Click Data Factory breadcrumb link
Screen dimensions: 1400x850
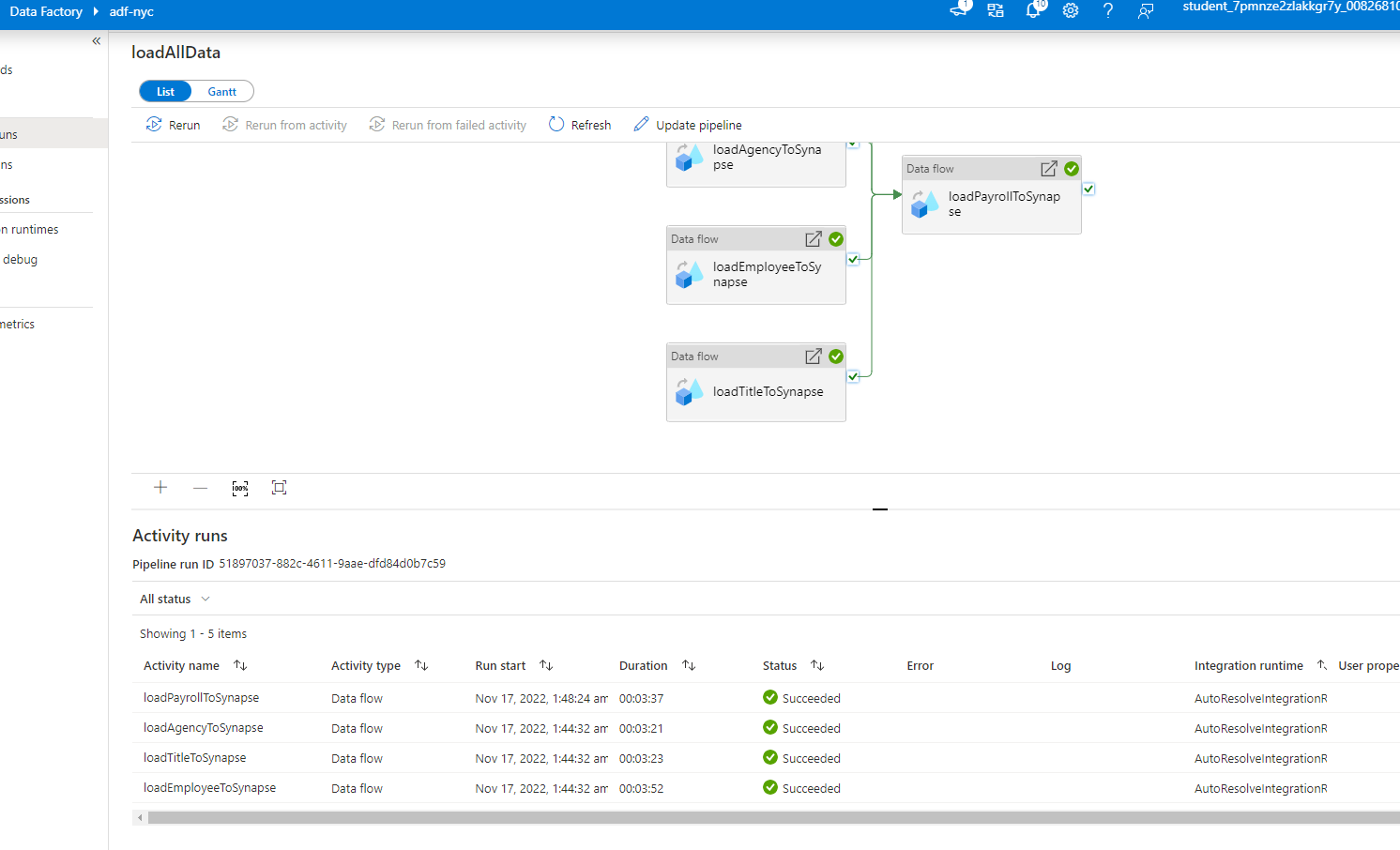tap(46, 11)
